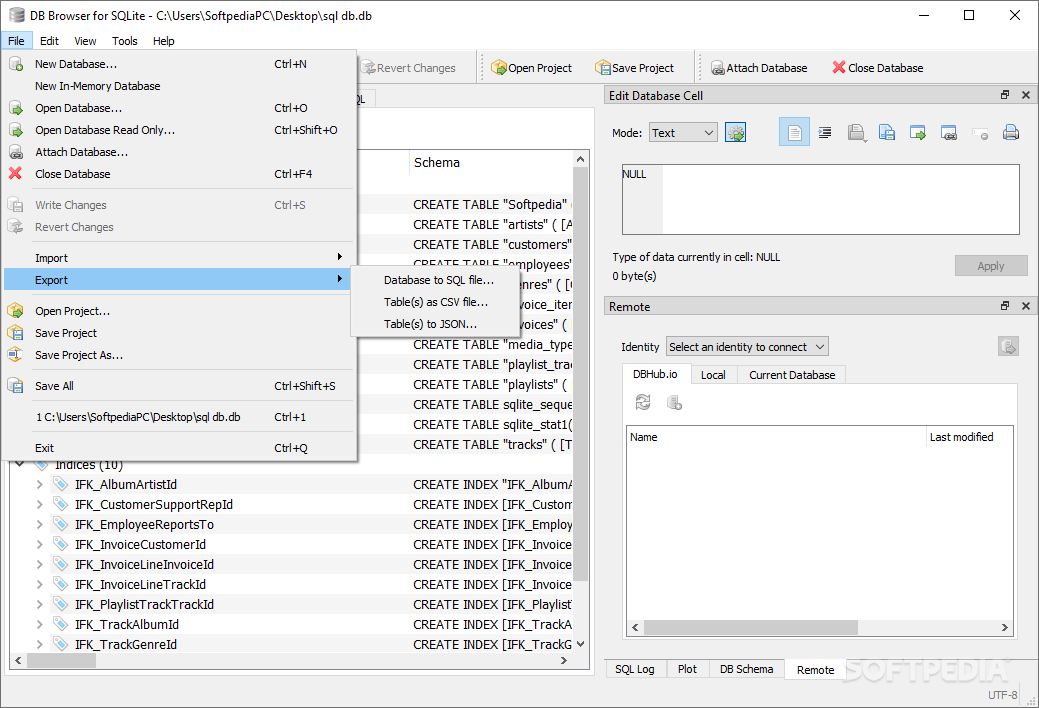
Task: Select Database to SQL file export option
Action: [435, 280]
